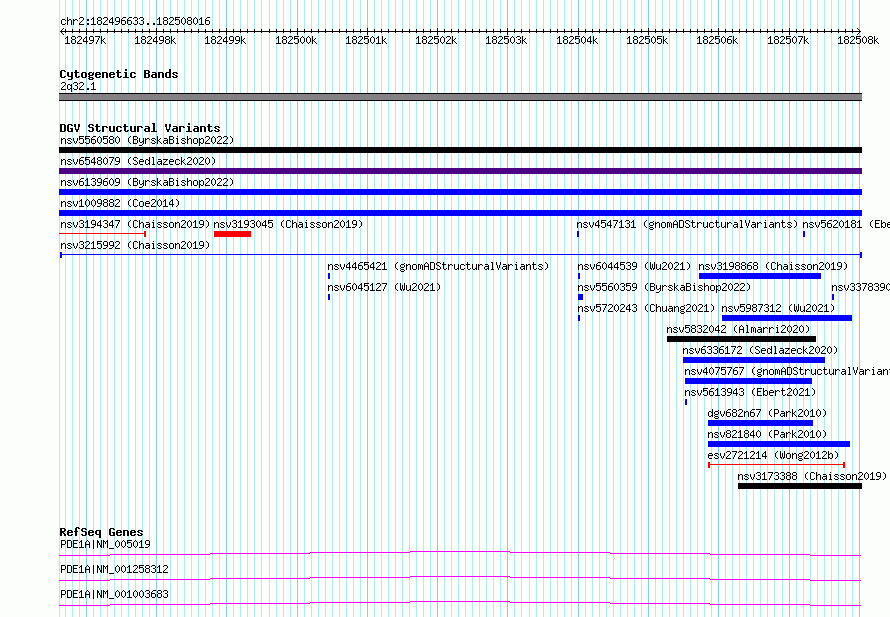Image resolution: width=890 pixels, height=617 pixels.
Task: Open nsv4547131 gnomAD variant label
Action: pos(687,224)
